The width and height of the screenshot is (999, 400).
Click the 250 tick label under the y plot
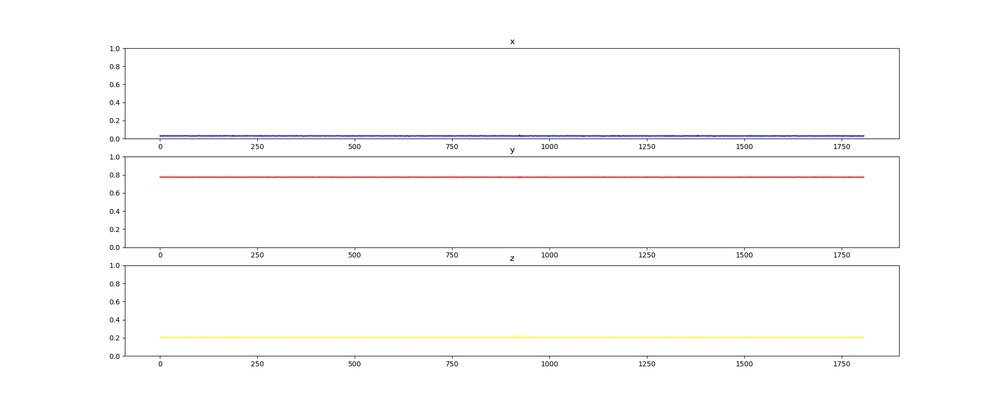(257, 255)
